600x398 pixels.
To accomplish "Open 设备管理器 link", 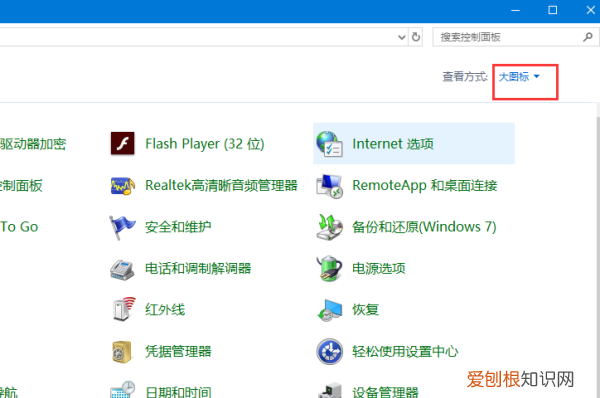I will click(385, 392).
